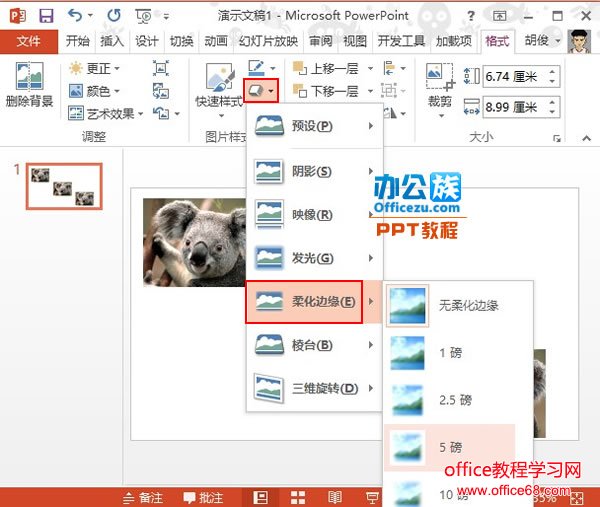Click the Picture Effects icon button
Image resolution: width=600 pixels, height=507 pixels.
[x=261, y=91]
